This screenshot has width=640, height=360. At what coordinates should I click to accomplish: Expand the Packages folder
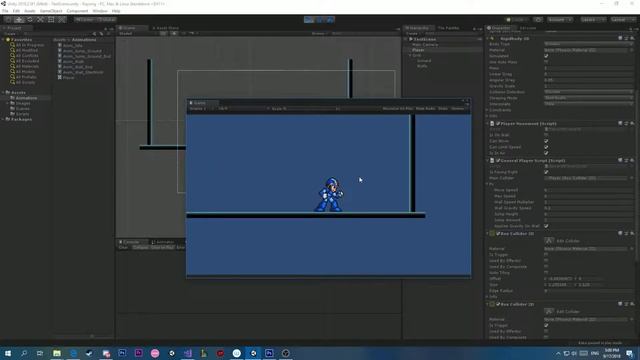point(4,119)
